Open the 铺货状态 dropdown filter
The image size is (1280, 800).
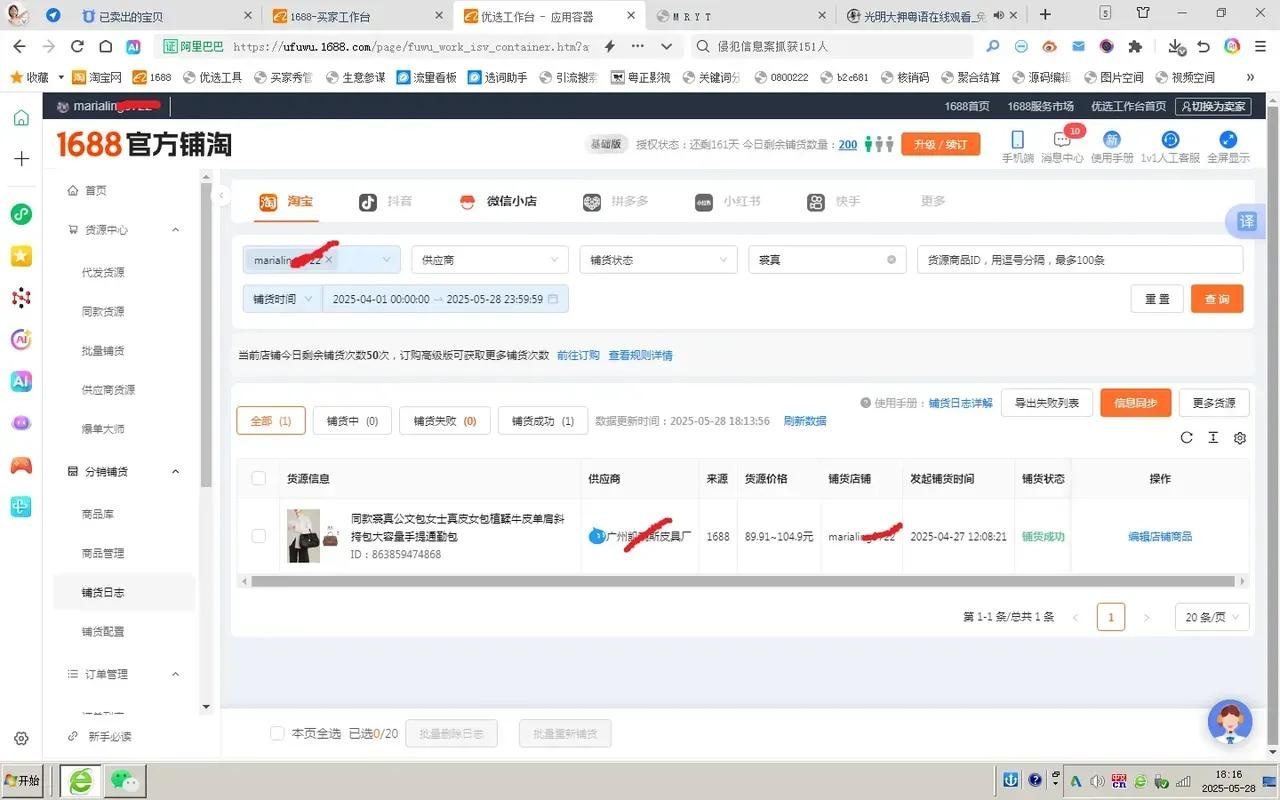(658, 260)
